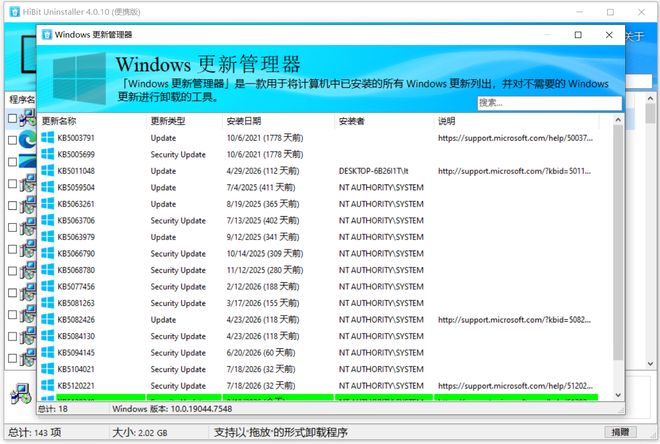The width and height of the screenshot is (660, 444).
Task: Click Windows icon beside KB5094145
Action: tap(48, 352)
